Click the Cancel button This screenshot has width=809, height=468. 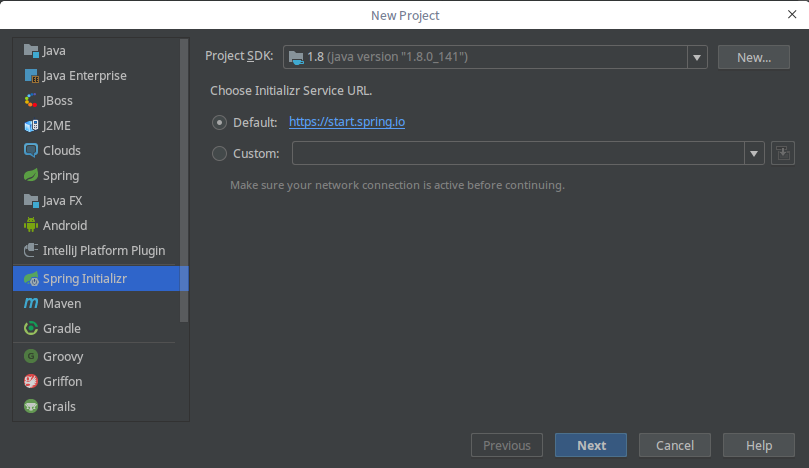[x=675, y=445]
